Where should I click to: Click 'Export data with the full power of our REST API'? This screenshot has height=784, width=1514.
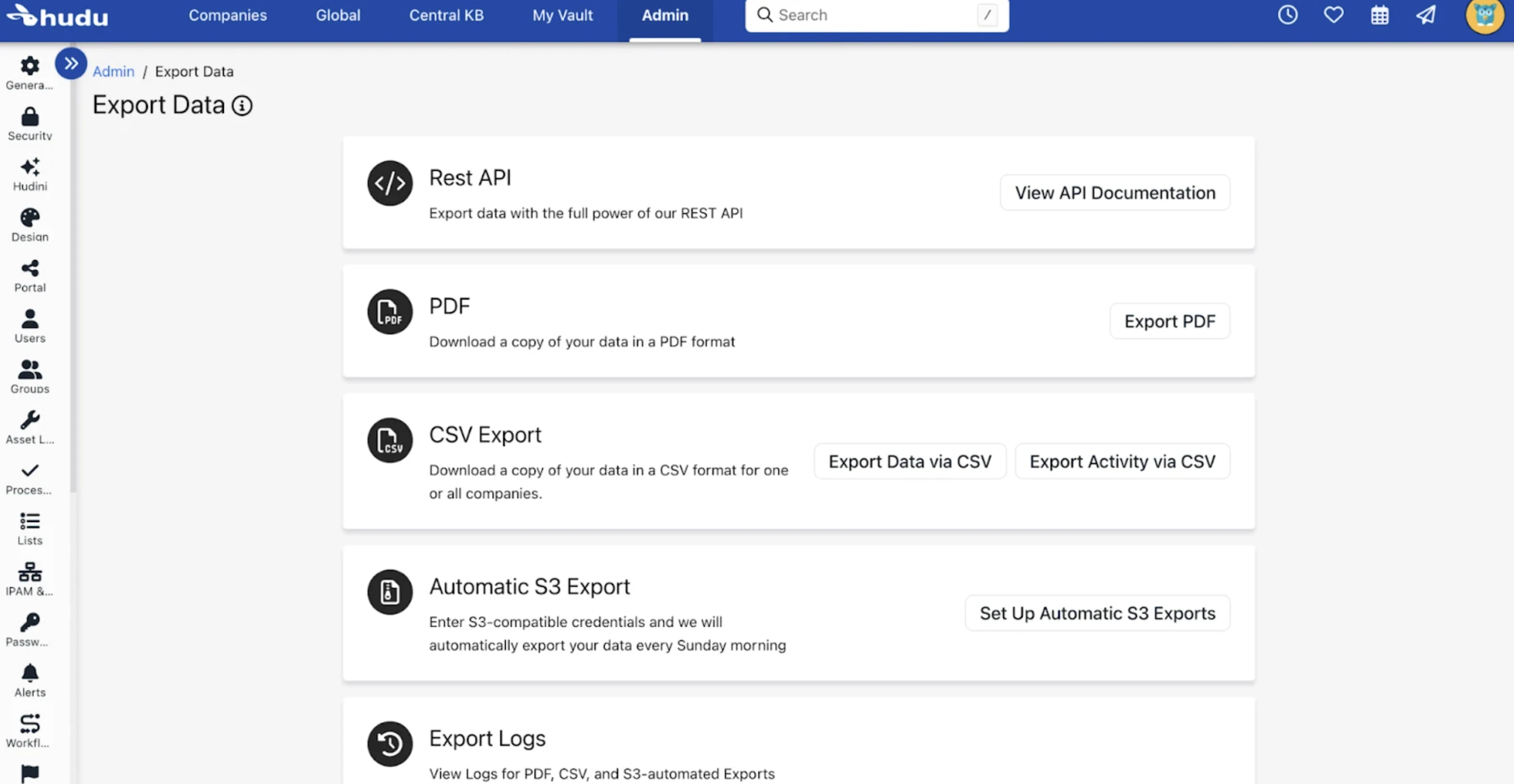pos(586,213)
